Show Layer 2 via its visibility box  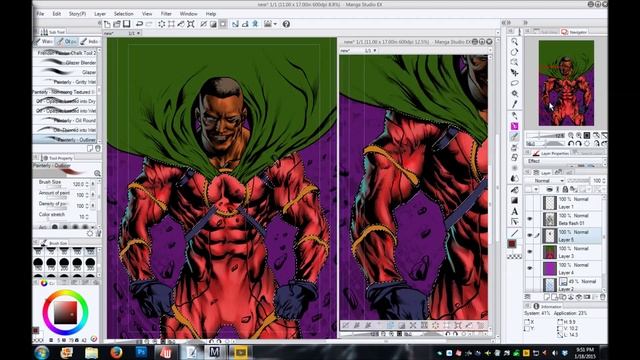[530, 284]
